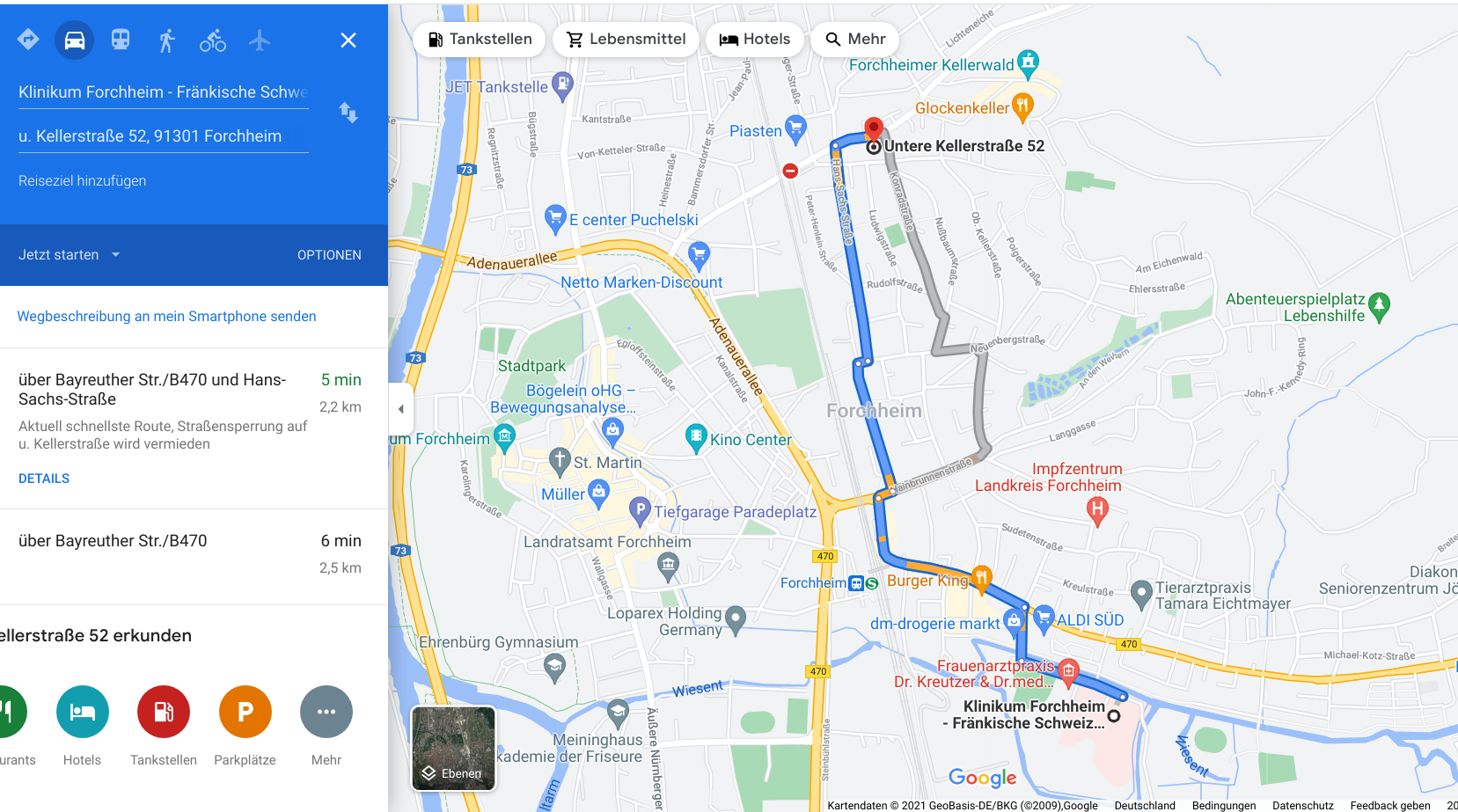Select the public transit travel mode
1458x812 pixels.
tap(121, 40)
